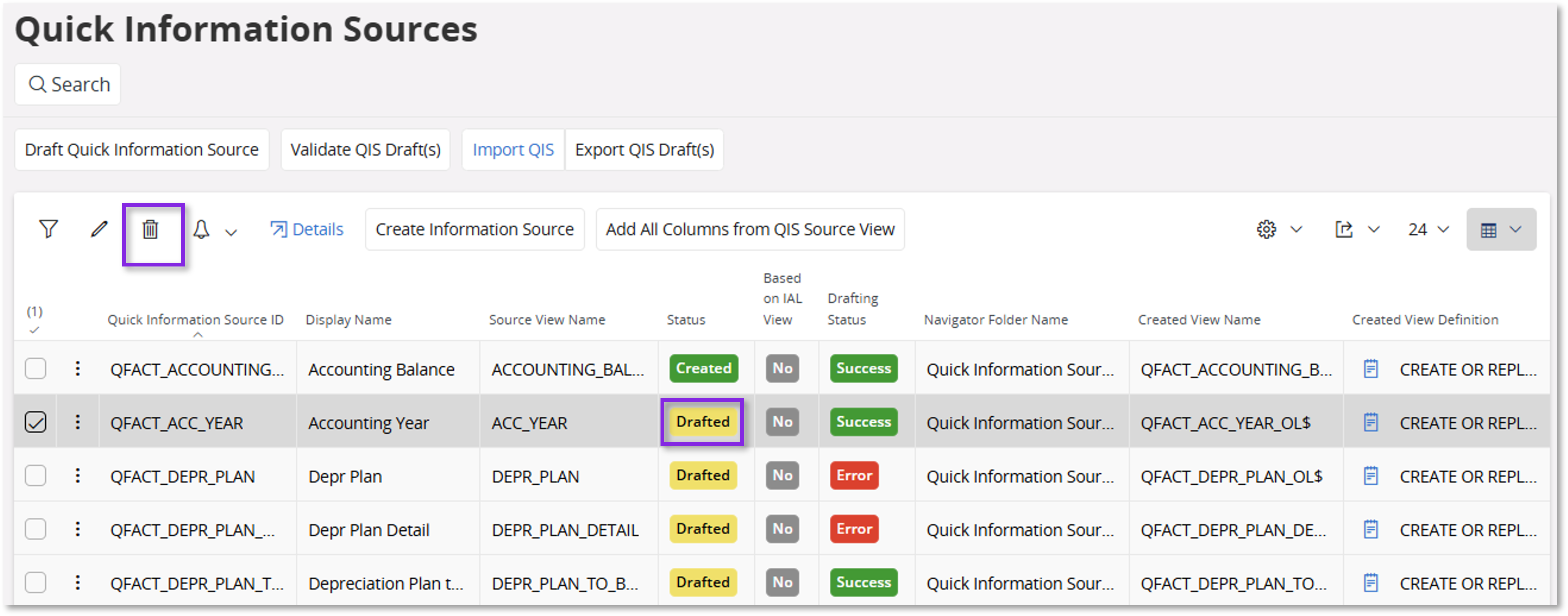Open the Details link
1568x616 pixels.
click(307, 229)
